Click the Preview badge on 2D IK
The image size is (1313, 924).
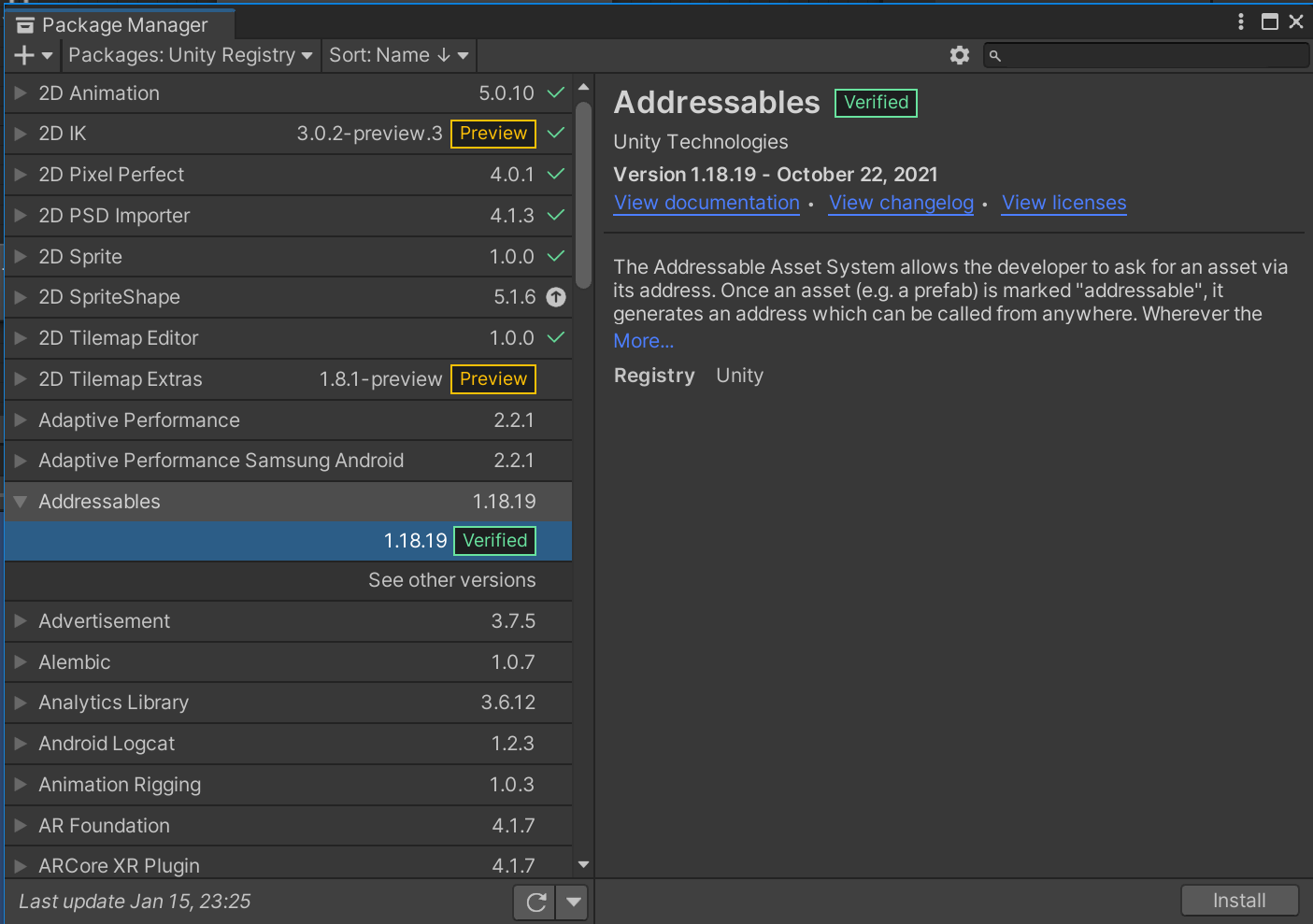point(492,134)
